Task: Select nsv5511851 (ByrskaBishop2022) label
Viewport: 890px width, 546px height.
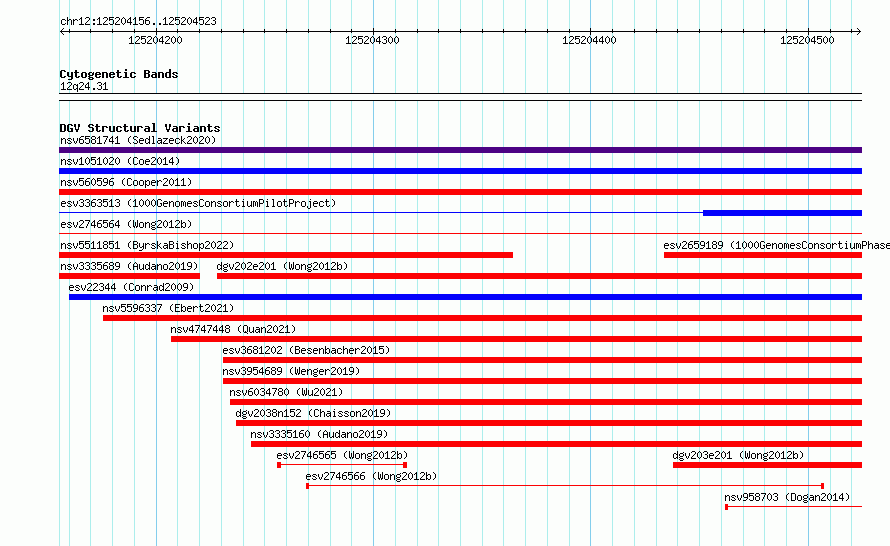Action: point(147,245)
